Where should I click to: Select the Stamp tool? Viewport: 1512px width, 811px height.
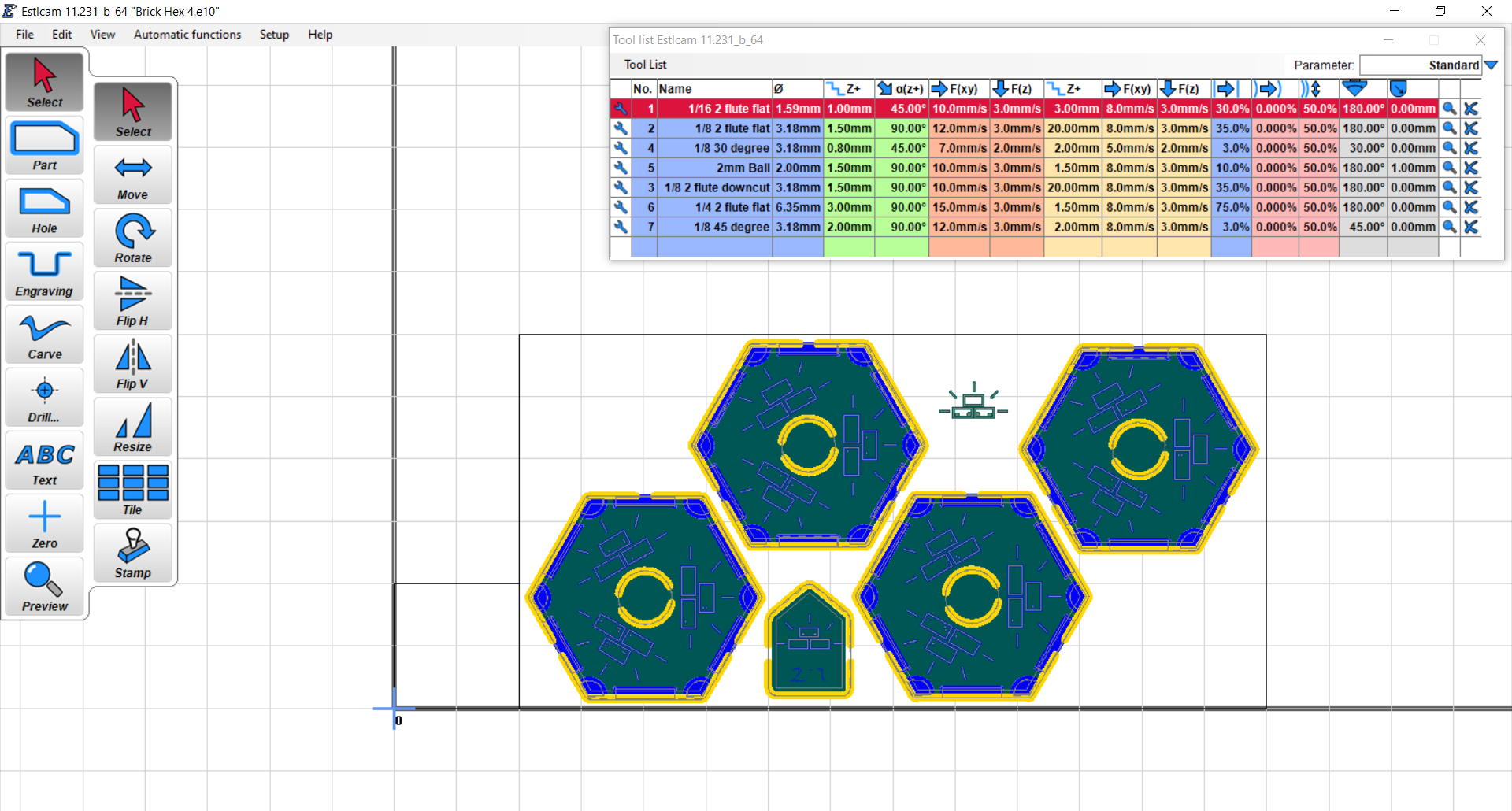(133, 553)
